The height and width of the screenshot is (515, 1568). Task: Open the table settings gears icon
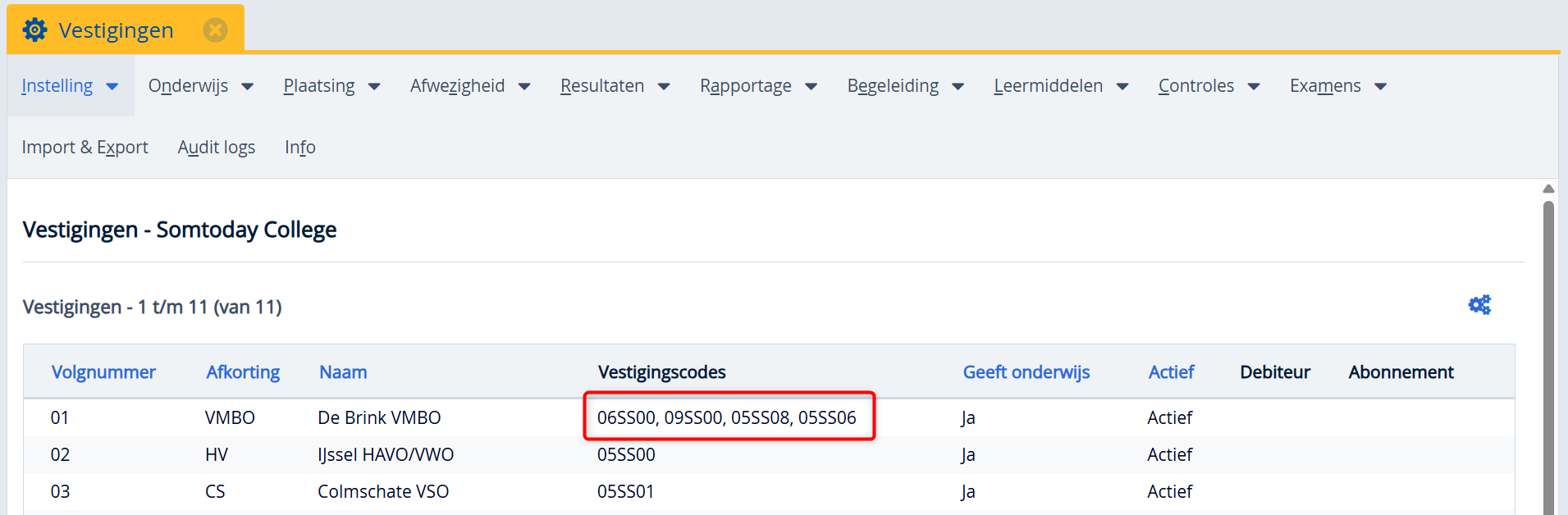(1479, 305)
